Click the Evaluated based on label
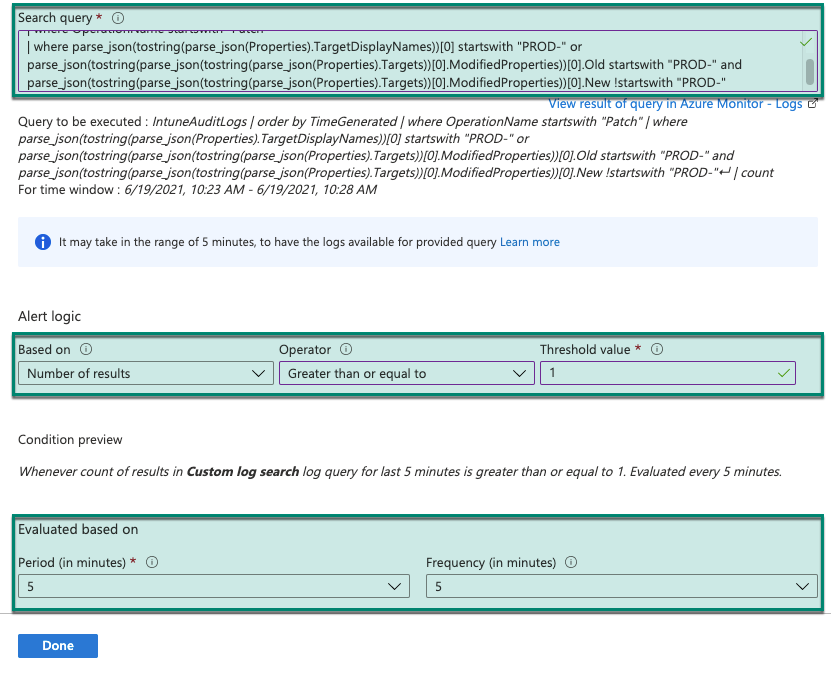Image resolution: width=831 pixels, height=673 pixels. tap(78, 529)
